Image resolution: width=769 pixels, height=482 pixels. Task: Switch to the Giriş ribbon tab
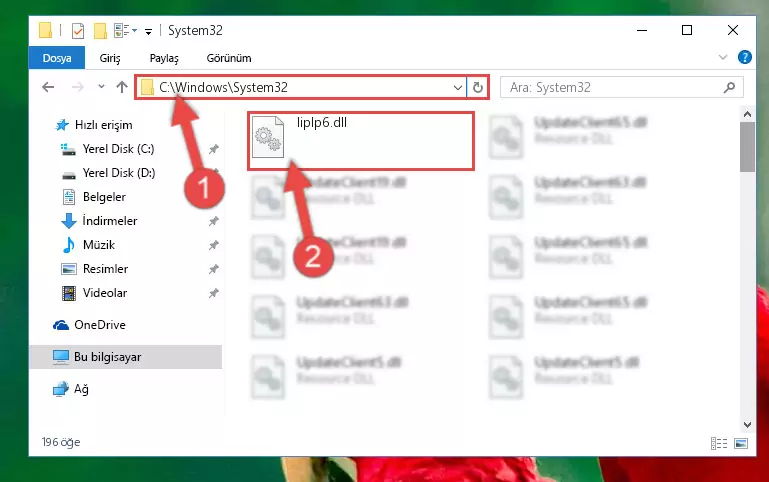pos(110,58)
